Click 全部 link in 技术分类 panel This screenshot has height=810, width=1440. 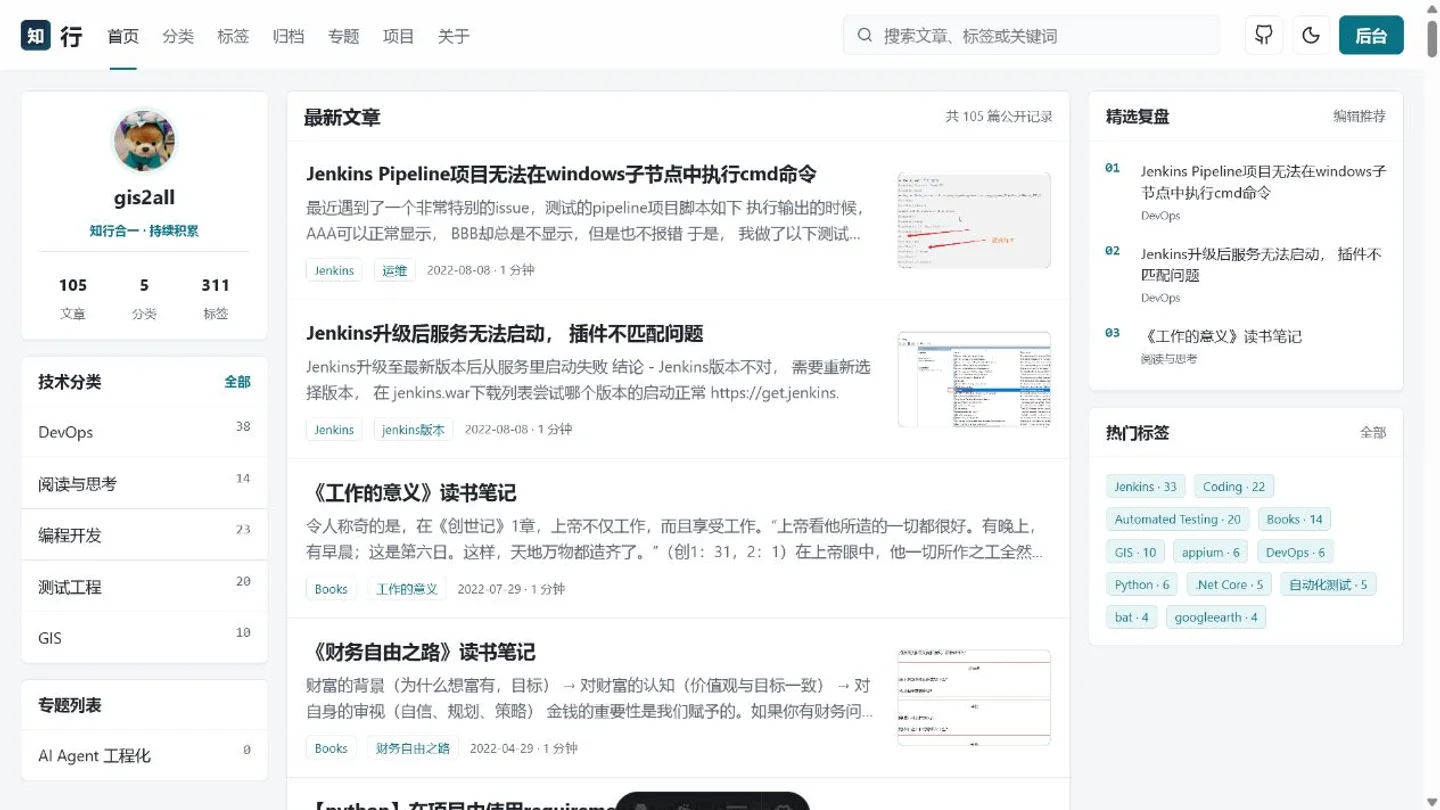237,382
